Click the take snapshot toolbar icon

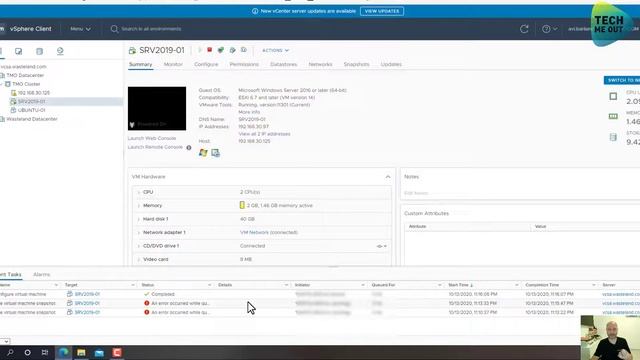244,50
